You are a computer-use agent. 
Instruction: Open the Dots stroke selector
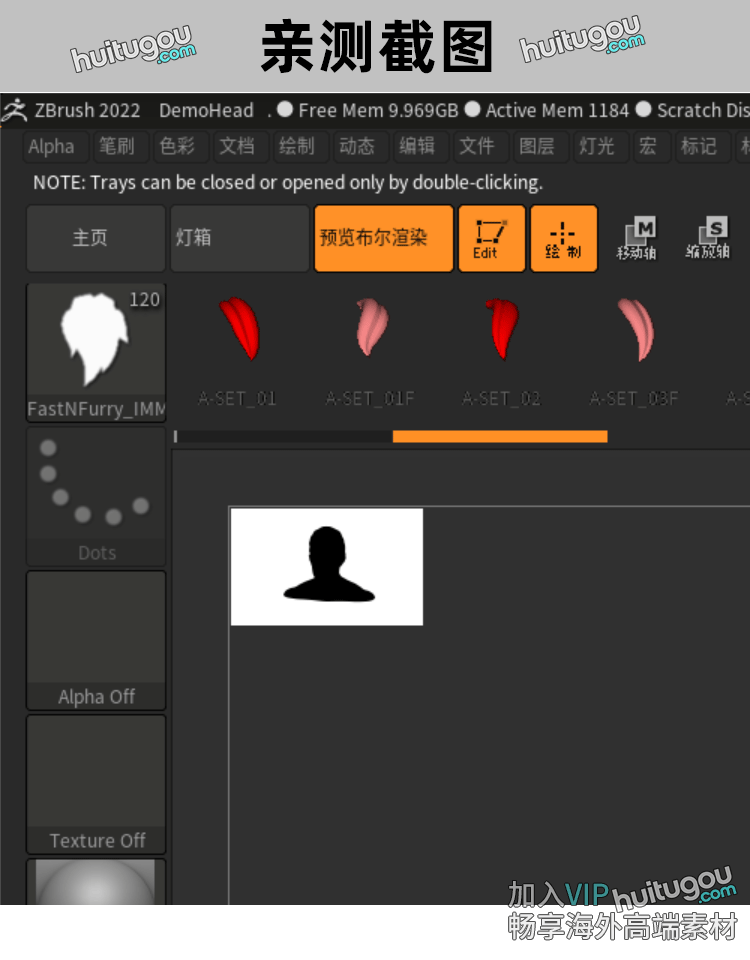(96, 497)
